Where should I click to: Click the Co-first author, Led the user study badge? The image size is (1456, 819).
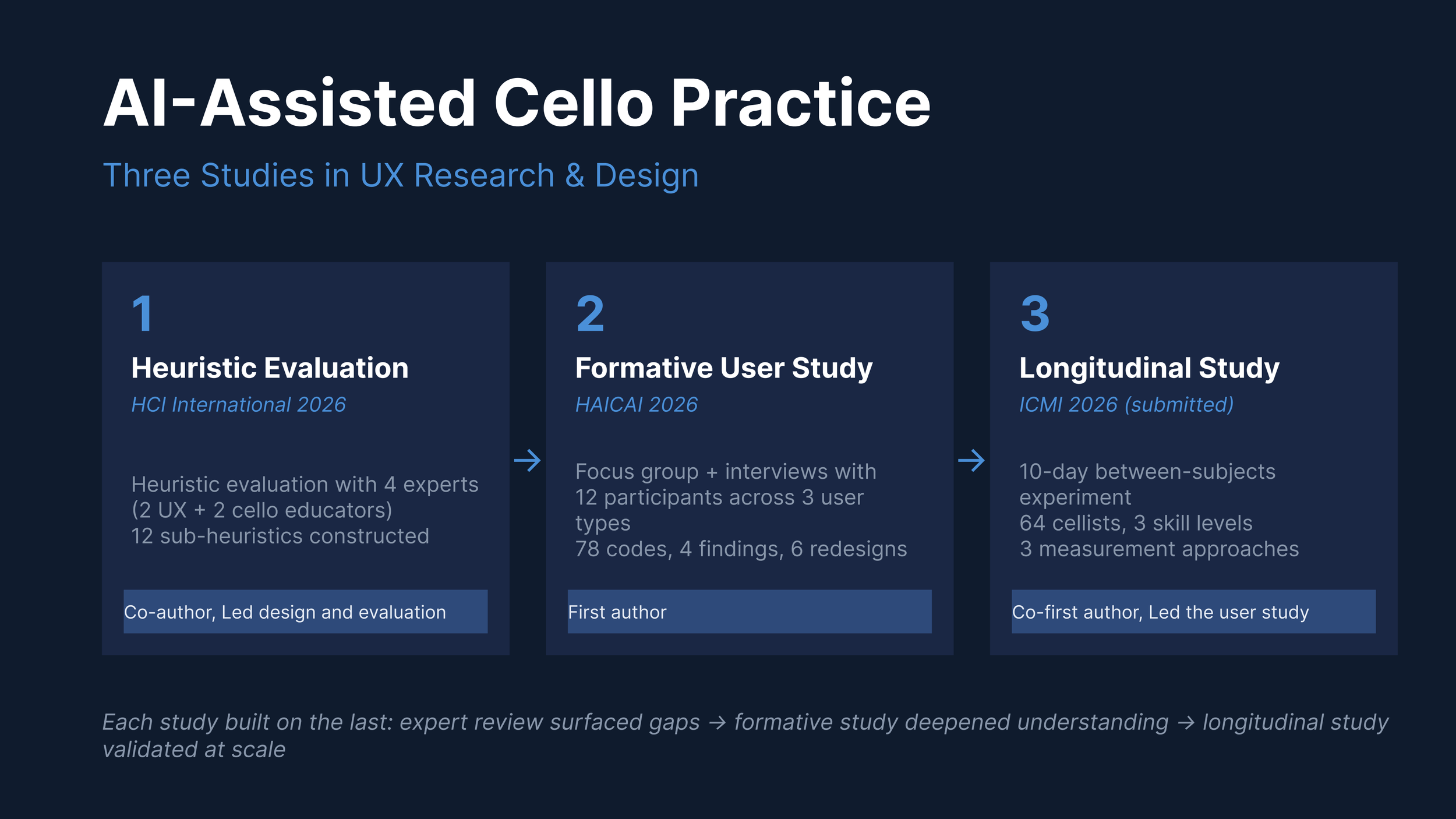[1193, 612]
